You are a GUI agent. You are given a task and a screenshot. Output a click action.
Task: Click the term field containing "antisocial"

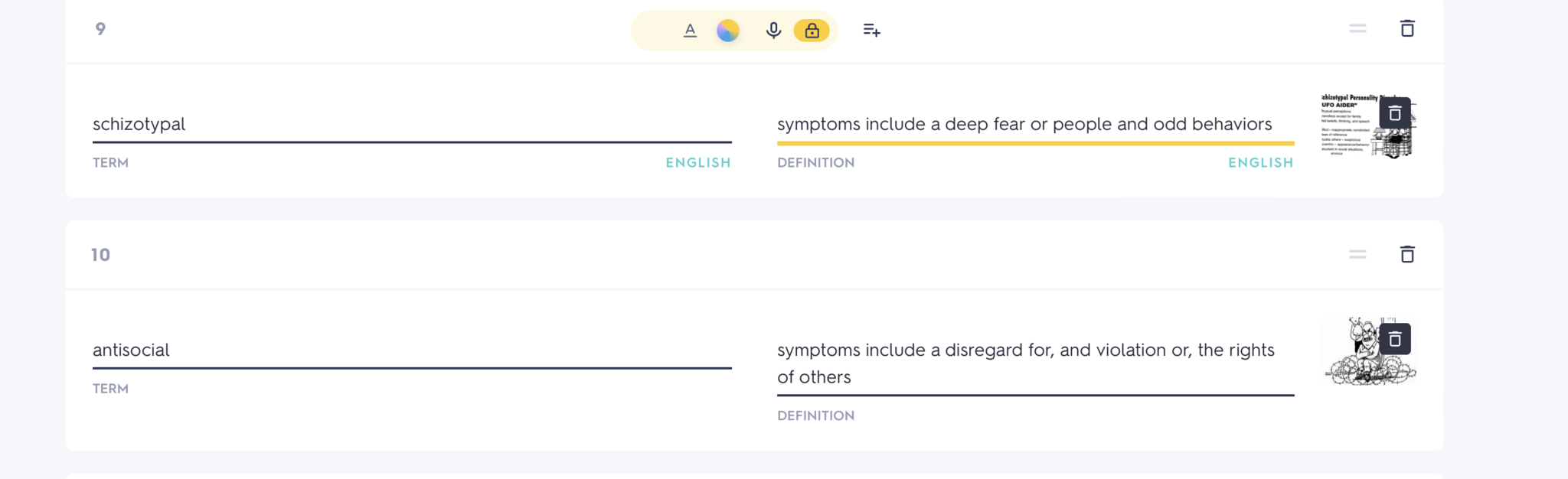(x=412, y=350)
